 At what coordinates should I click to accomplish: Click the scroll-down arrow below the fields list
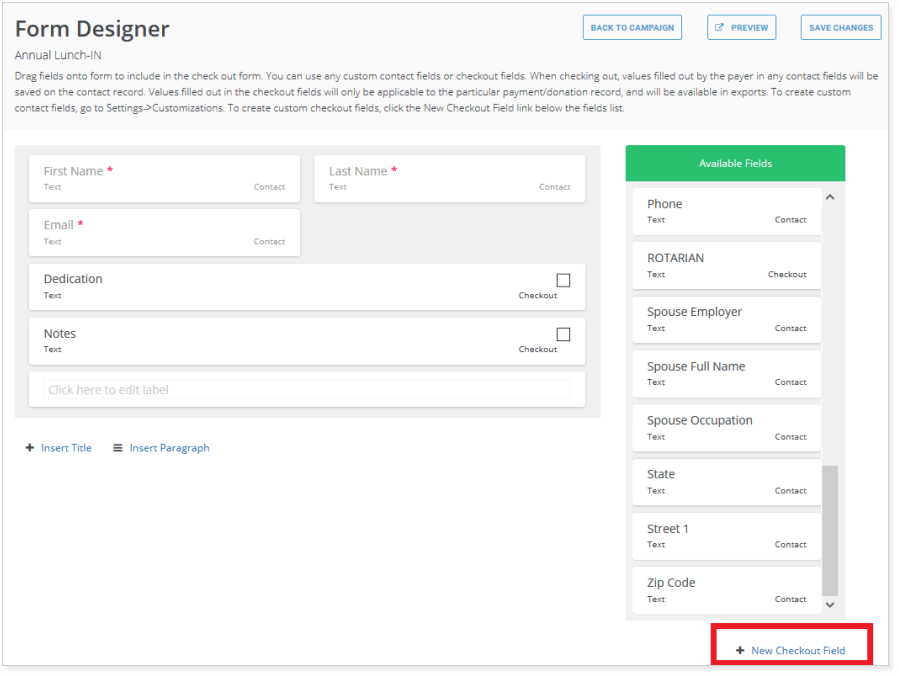tap(830, 605)
